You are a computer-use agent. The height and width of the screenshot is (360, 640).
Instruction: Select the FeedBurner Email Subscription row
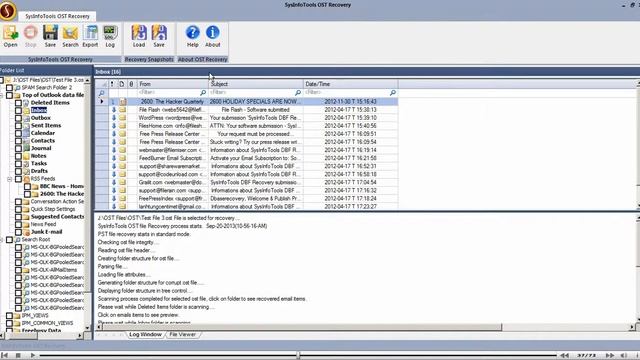(247, 158)
